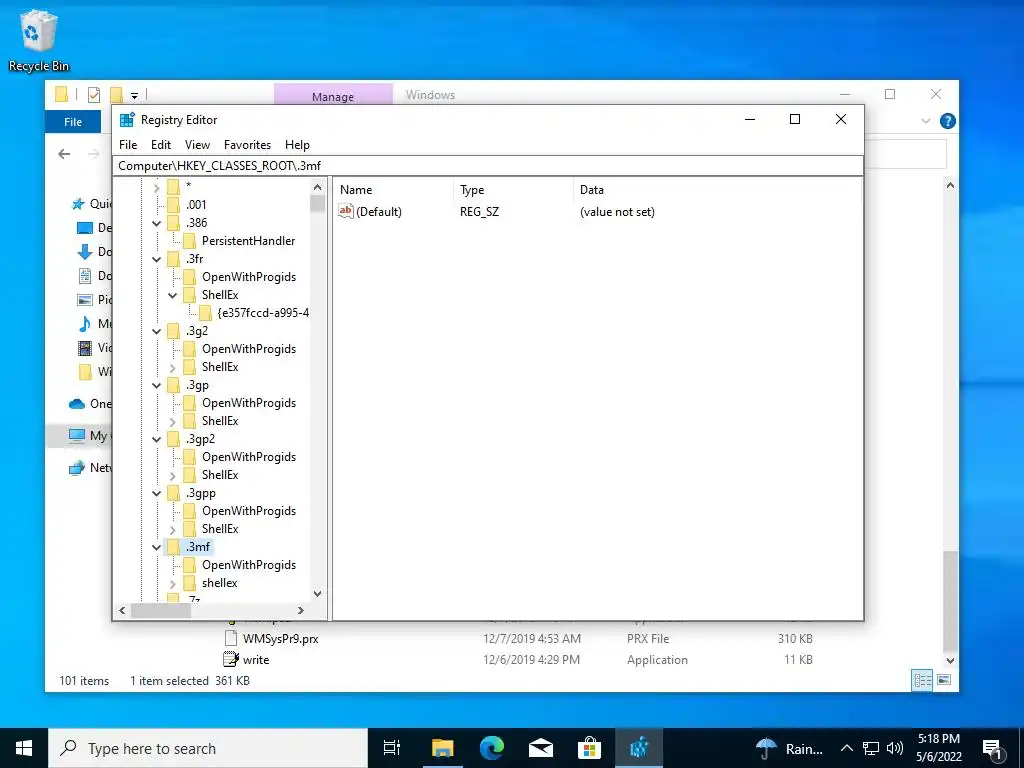Image resolution: width=1024 pixels, height=768 pixels.
Task: Select the {e357fccd-a995-4 key folder icon
Action: coord(205,313)
